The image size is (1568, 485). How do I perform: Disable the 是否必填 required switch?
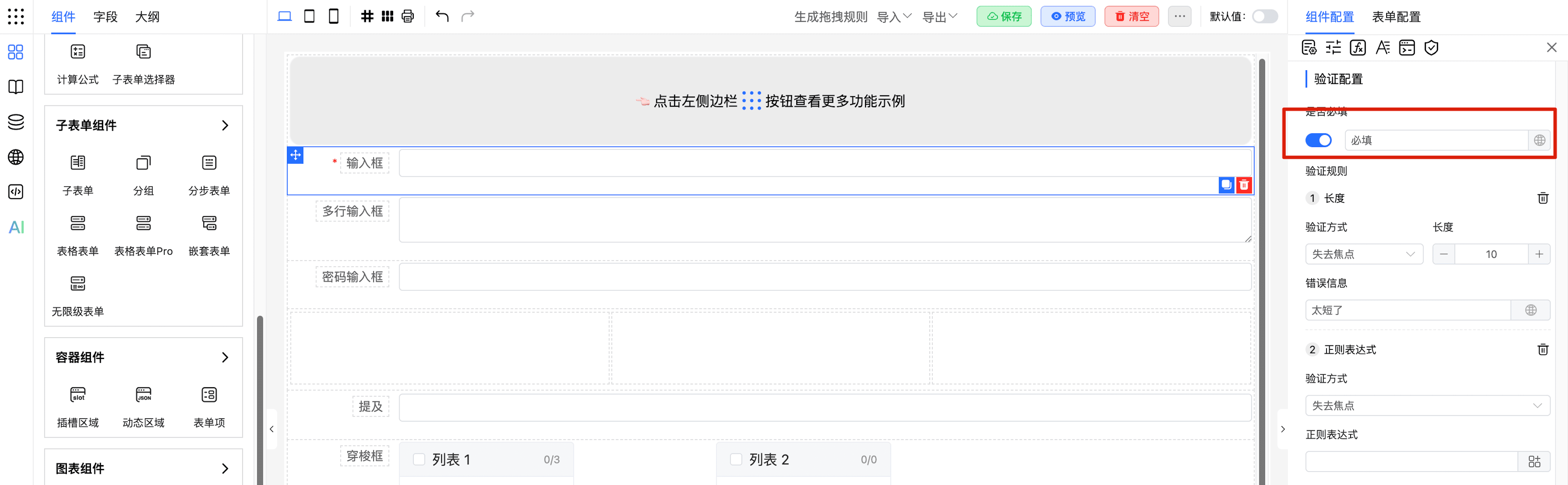1318,141
